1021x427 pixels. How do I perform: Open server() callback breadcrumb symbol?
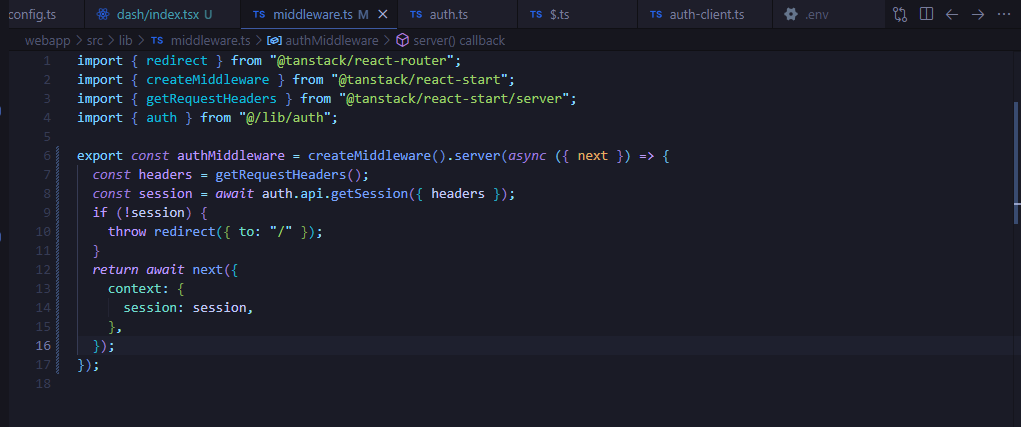[458, 40]
